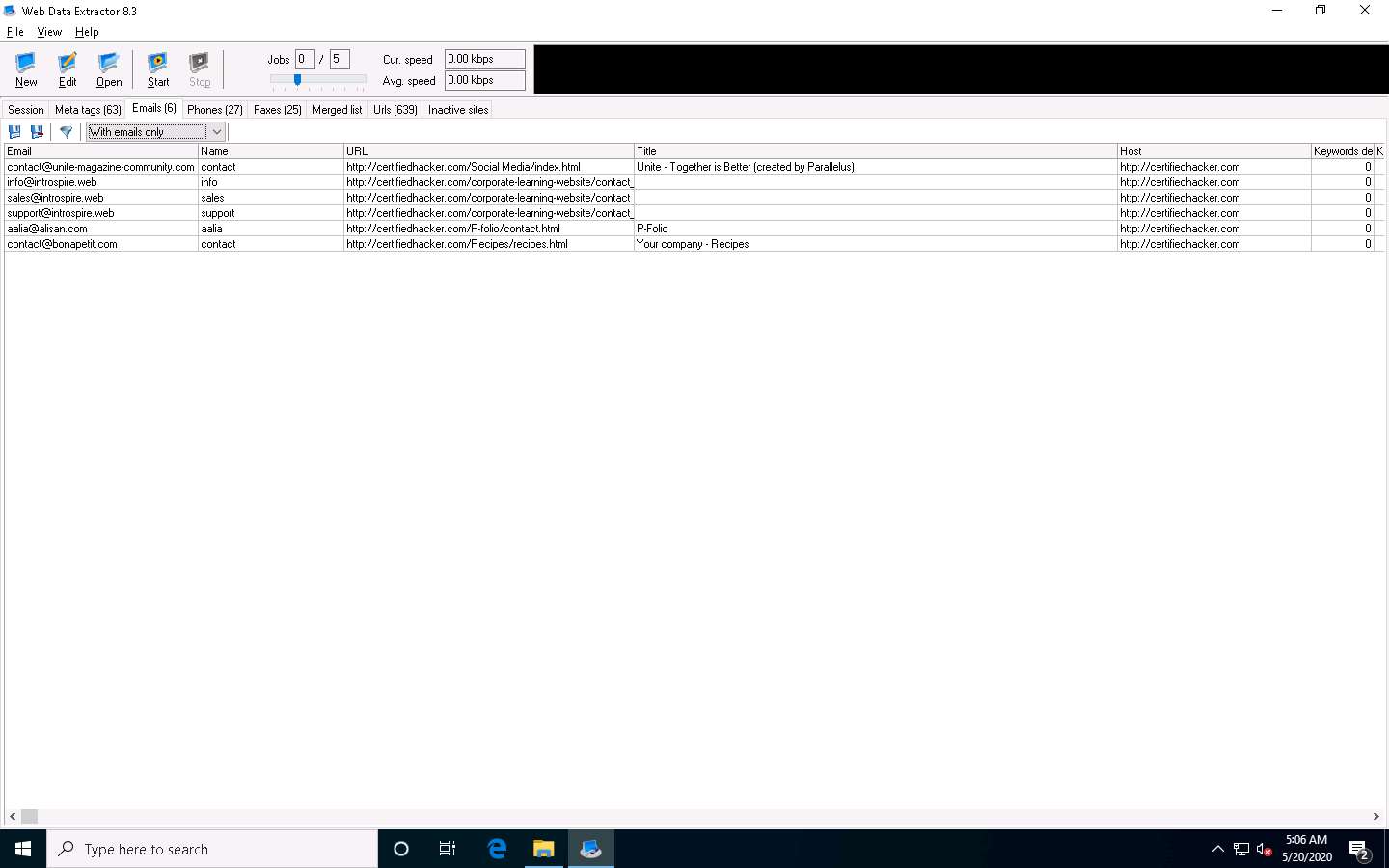Open the Help menu
The height and width of the screenshot is (868, 1389).
pyautogui.click(x=87, y=32)
